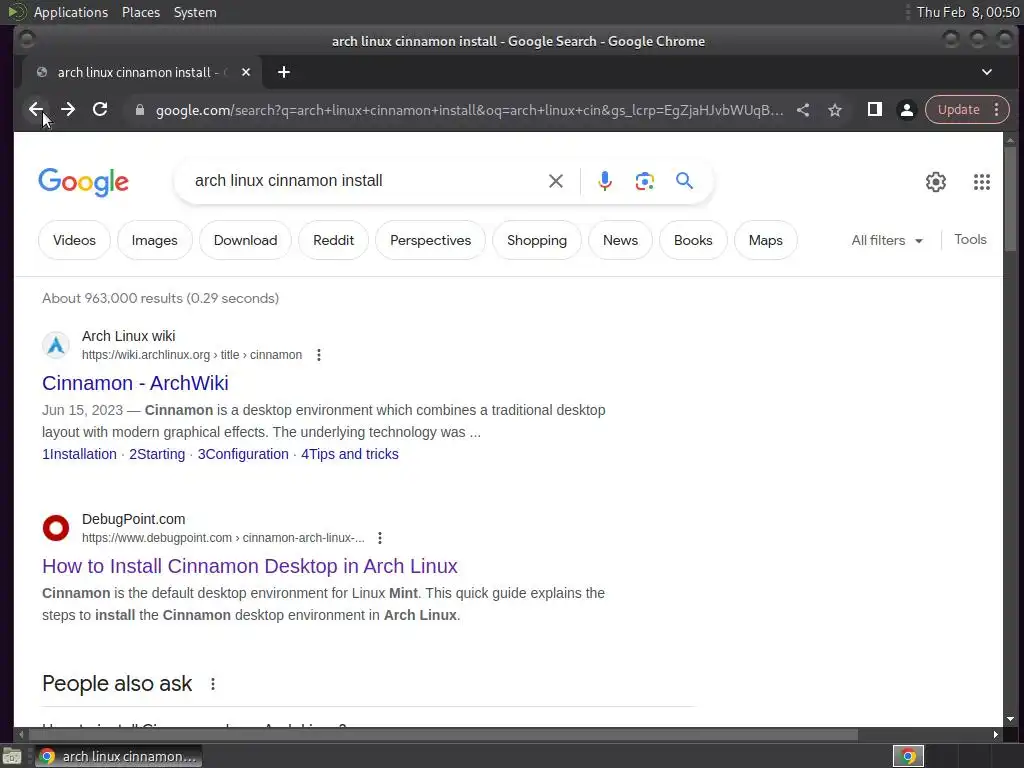Bookmark this page with the star icon
Image resolution: width=1024 pixels, height=768 pixels.
tap(835, 110)
